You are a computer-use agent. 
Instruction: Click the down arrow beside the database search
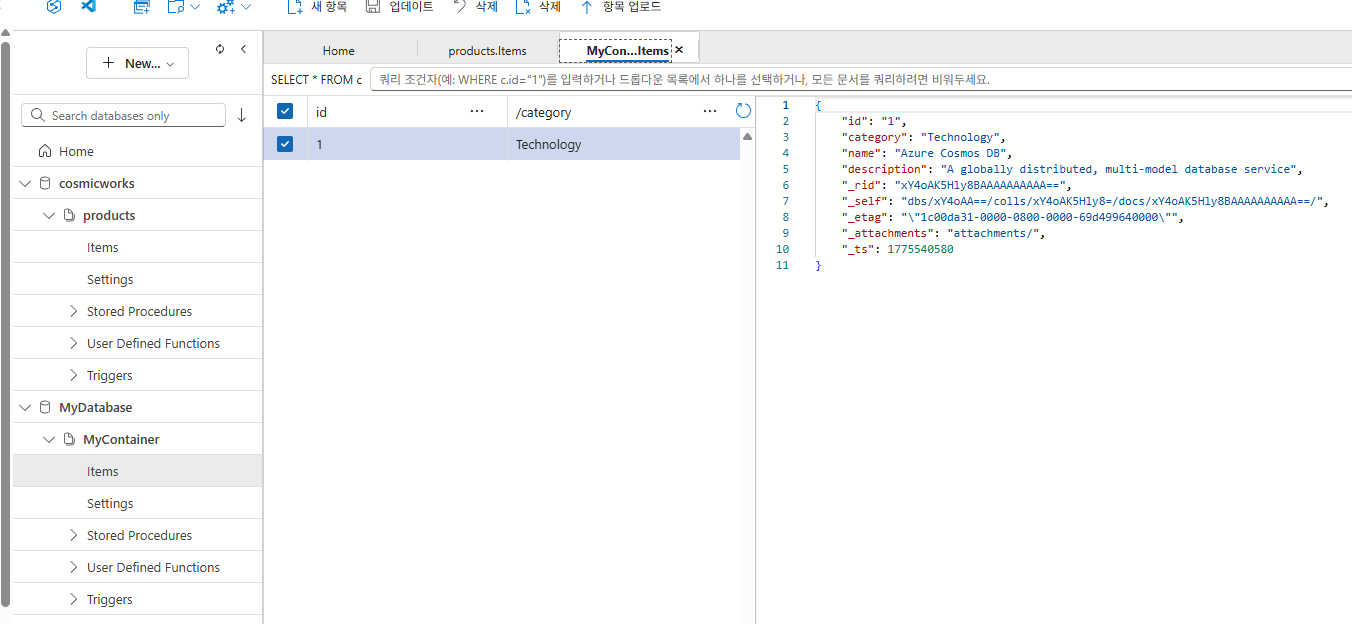(x=241, y=115)
